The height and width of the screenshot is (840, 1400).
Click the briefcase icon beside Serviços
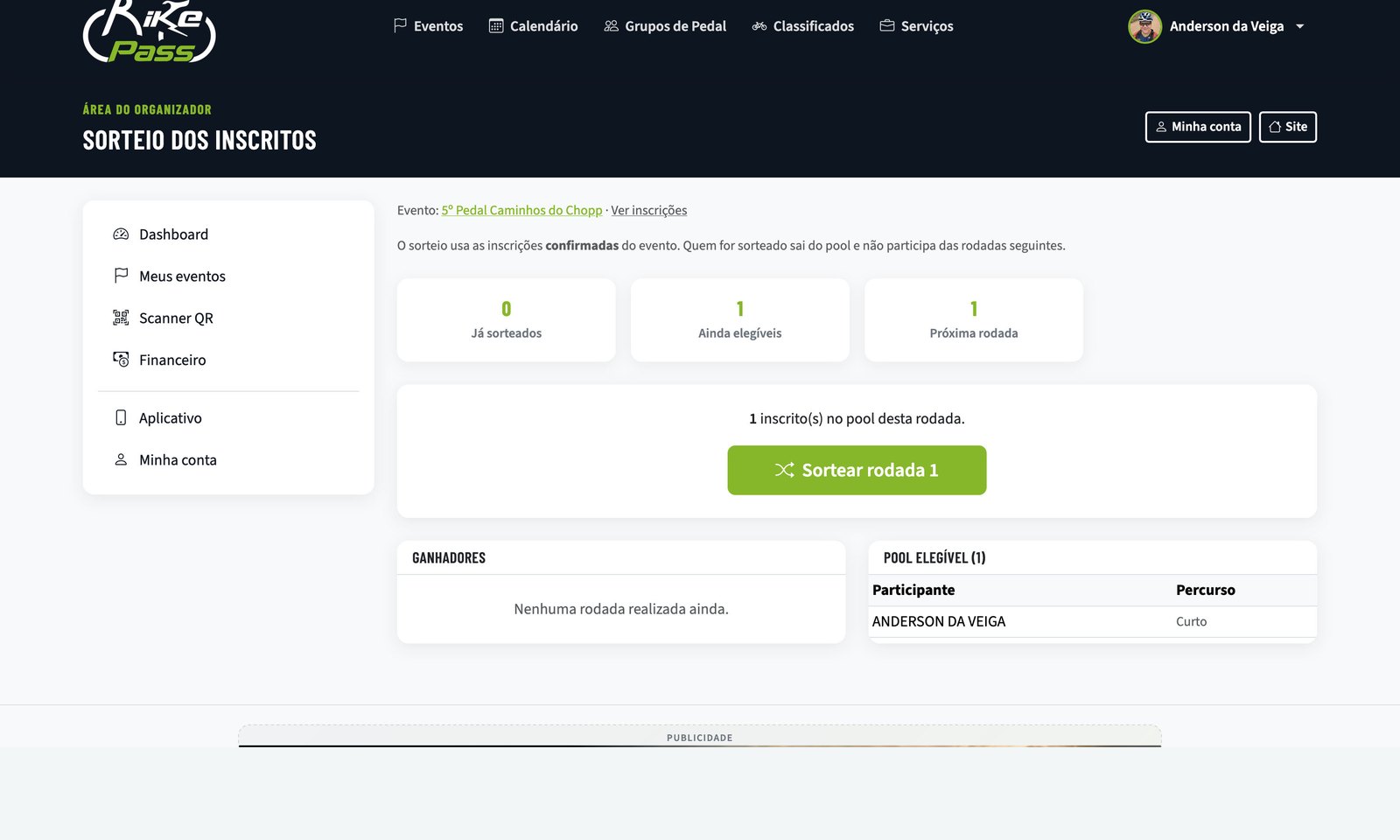886,26
